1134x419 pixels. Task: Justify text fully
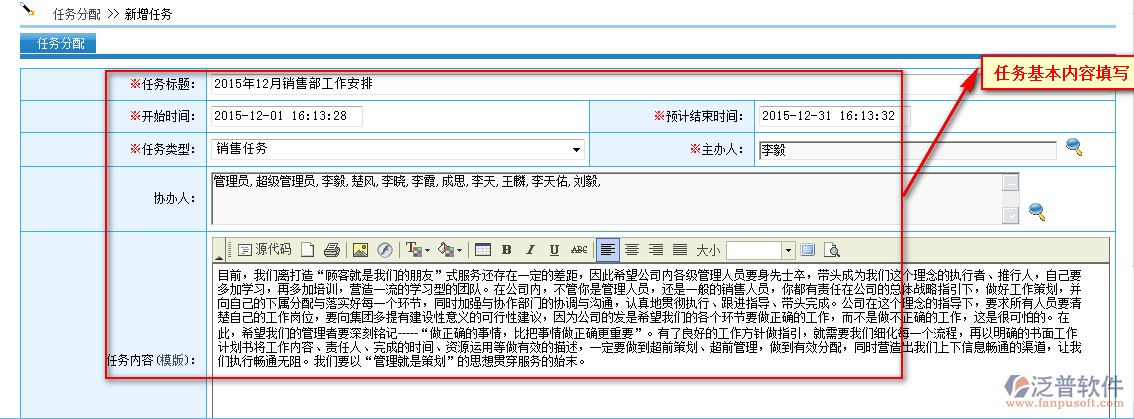[x=680, y=250]
